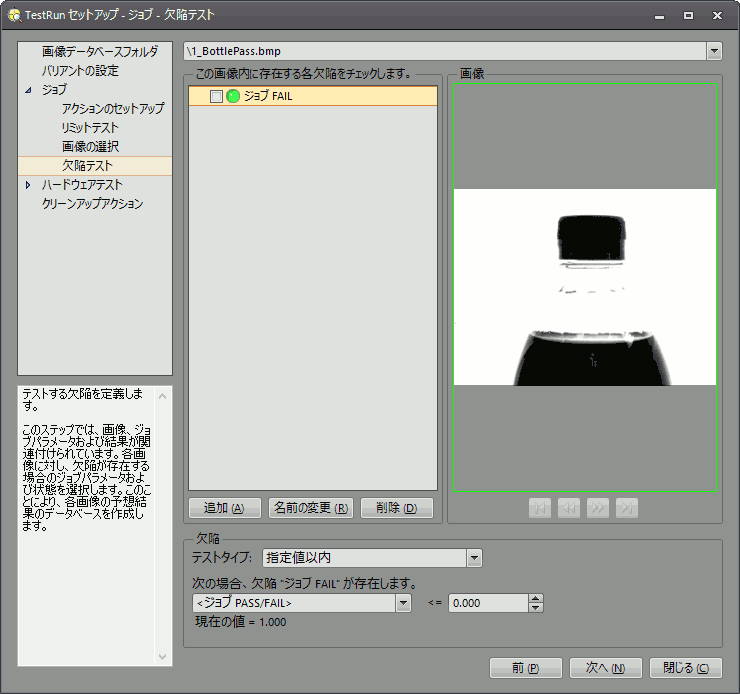Screen dimensions: 740x694
Task: Jump to the last image navigation button
Action: (627, 508)
